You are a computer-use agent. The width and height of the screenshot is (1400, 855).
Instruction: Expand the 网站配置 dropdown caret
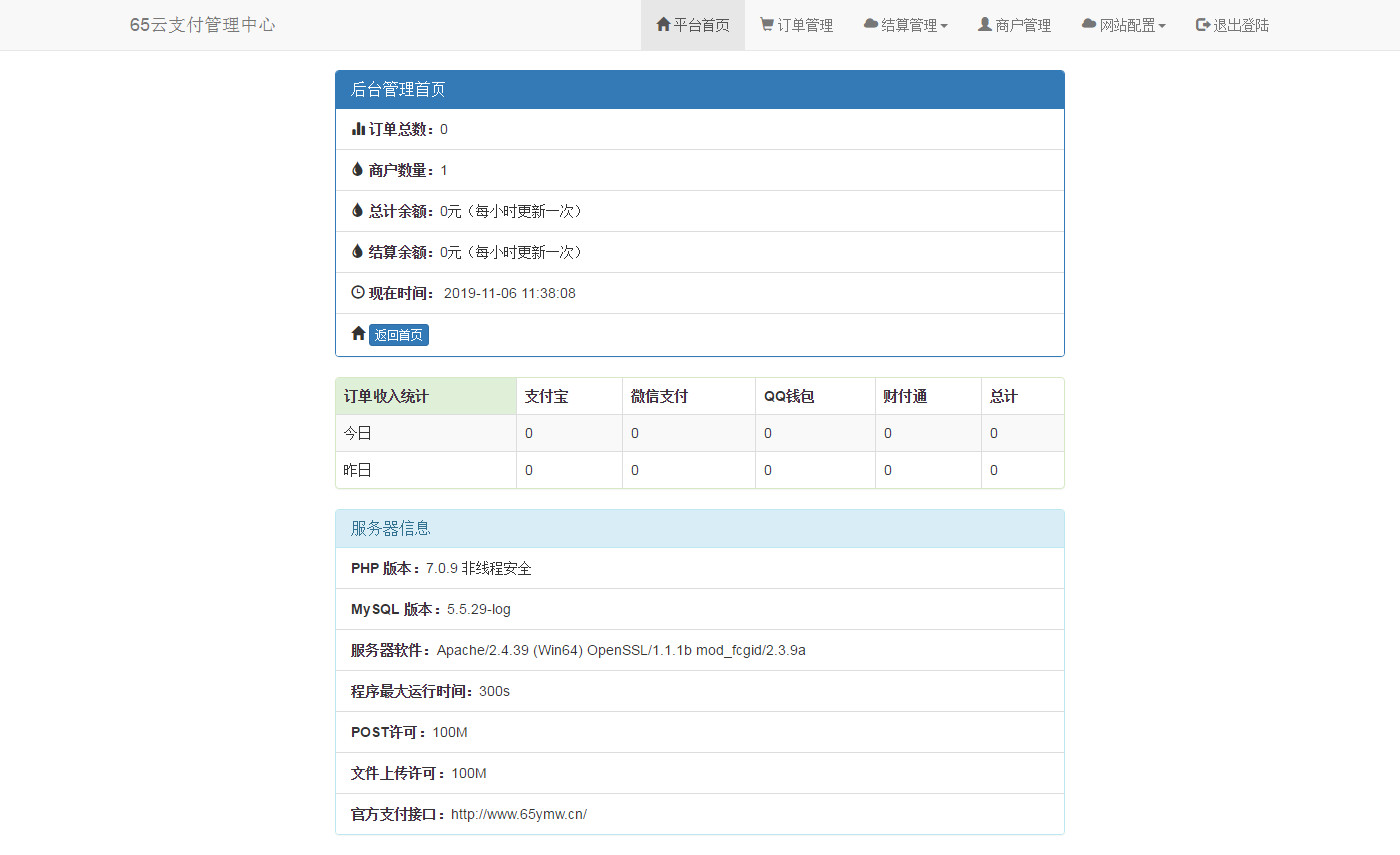(x=1162, y=26)
